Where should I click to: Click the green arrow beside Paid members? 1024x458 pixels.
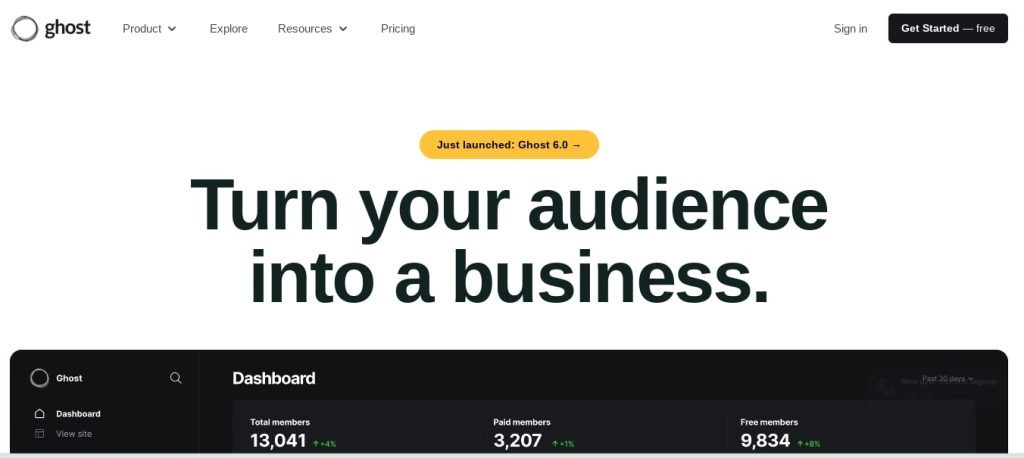(x=554, y=443)
